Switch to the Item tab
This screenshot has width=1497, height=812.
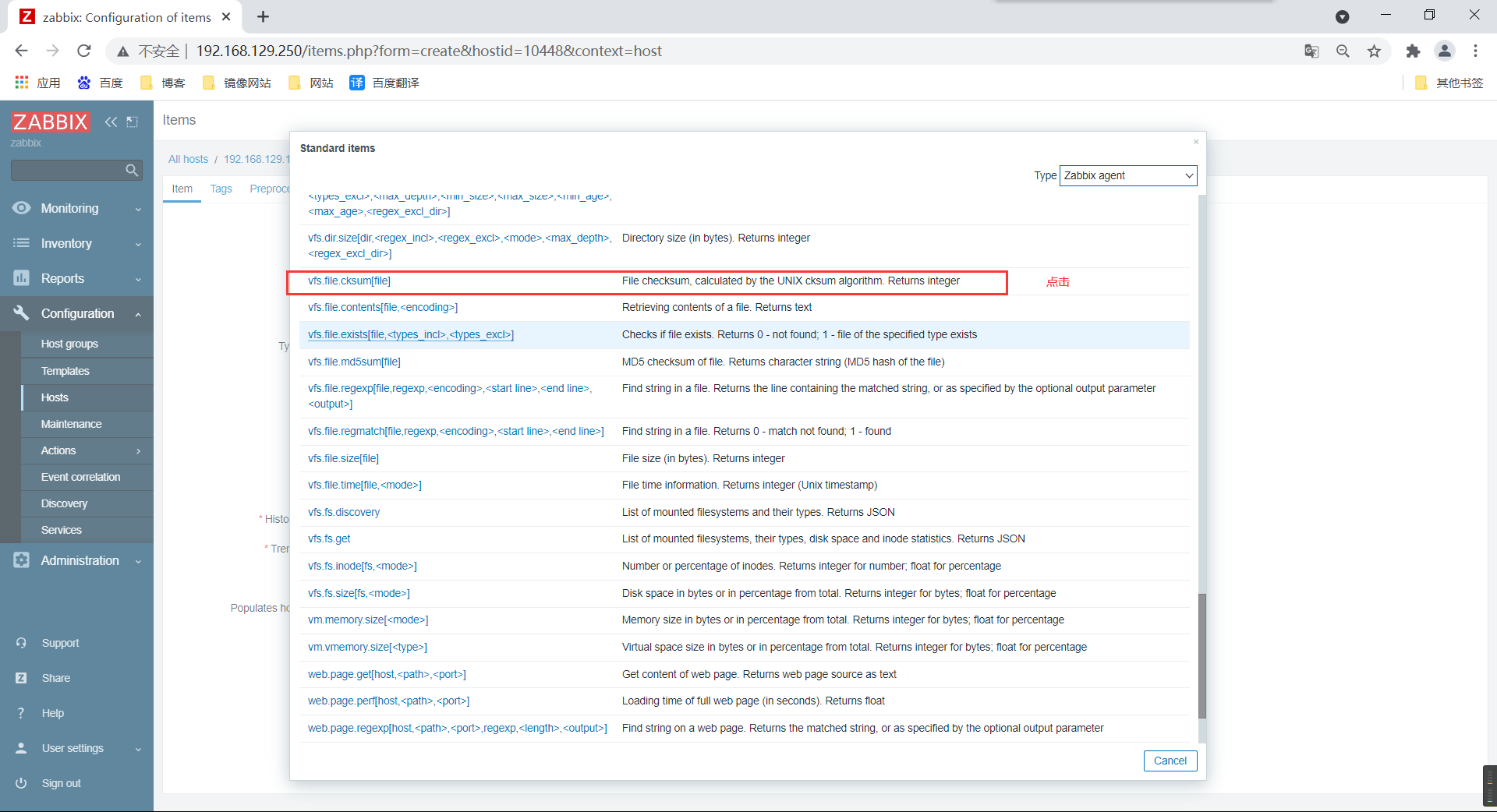point(182,189)
